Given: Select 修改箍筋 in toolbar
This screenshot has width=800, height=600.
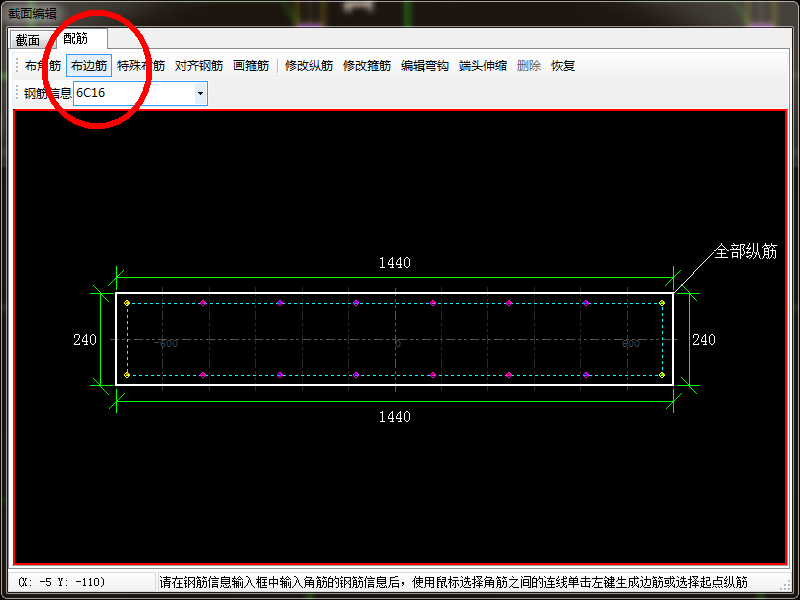Looking at the screenshot, I should coord(367,66).
